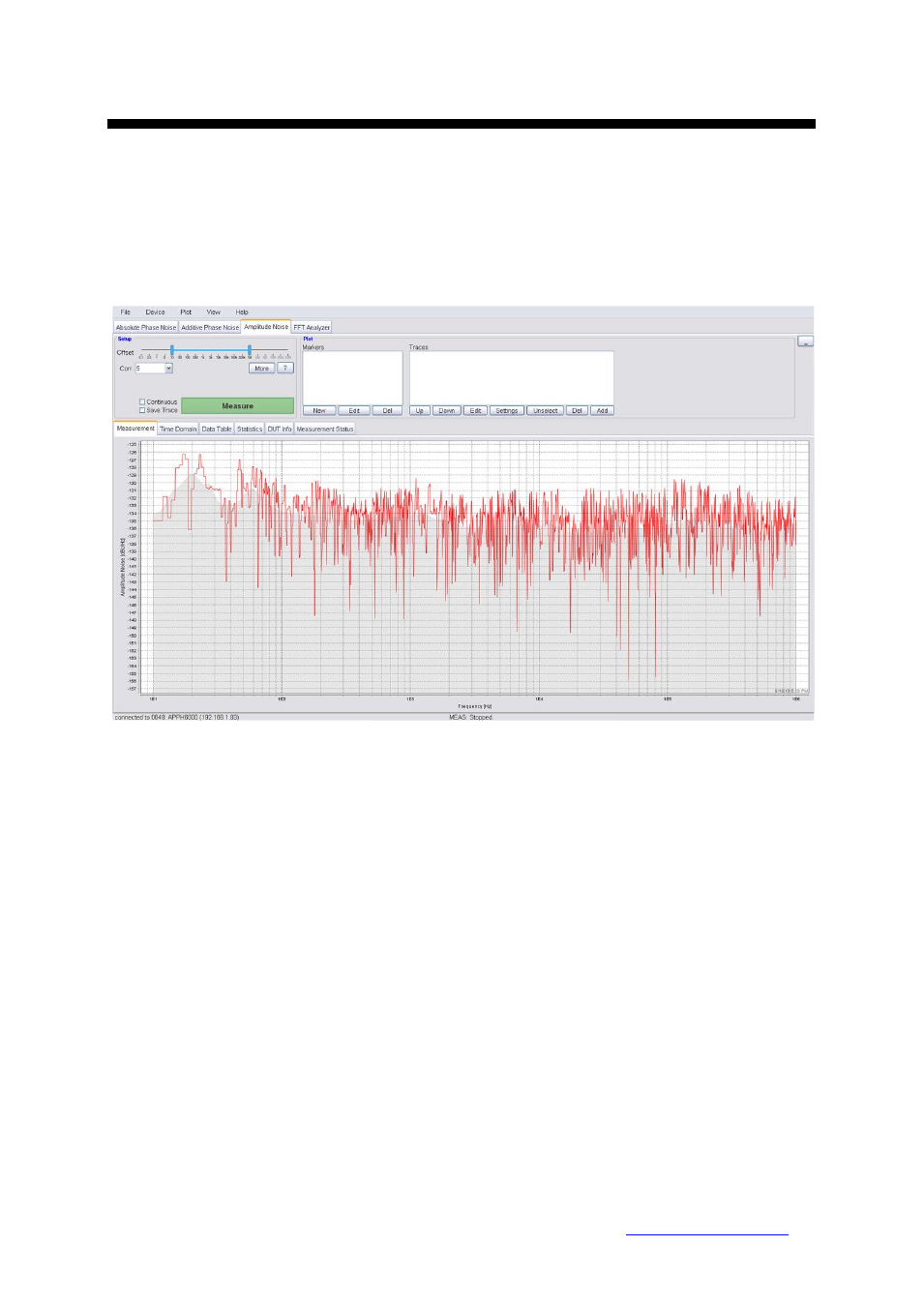Open the Measurement Status tab
Screen dimensions: 924x1306
(x=325, y=429)
